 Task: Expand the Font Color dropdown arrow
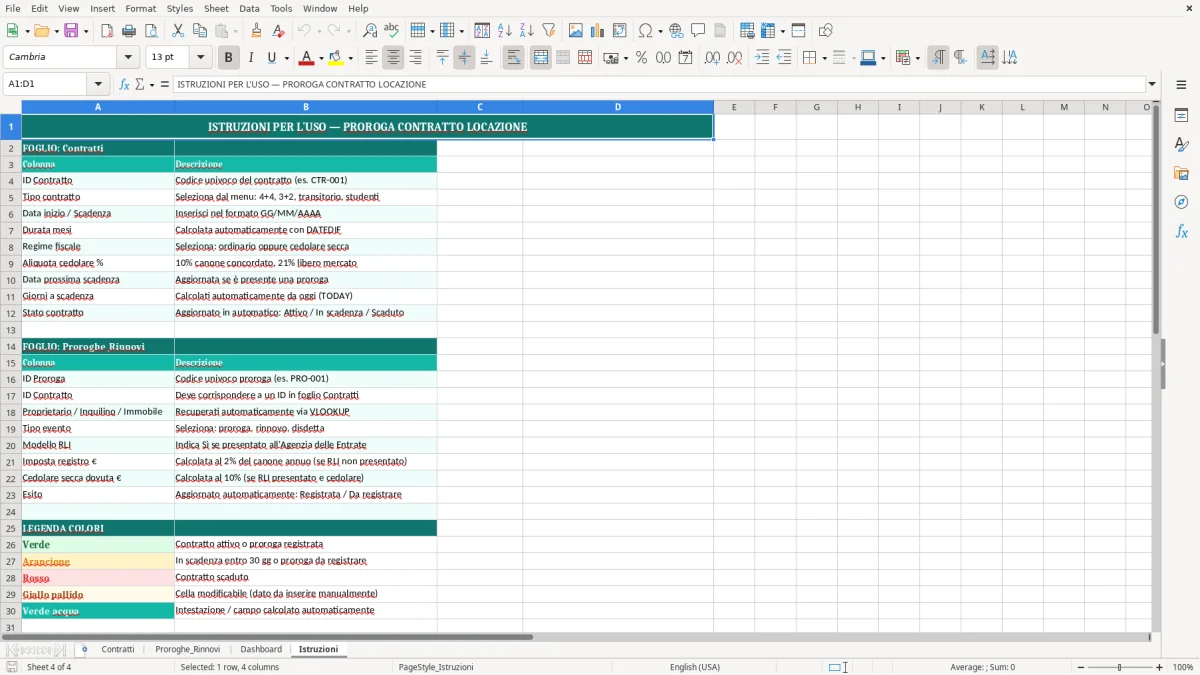[320, 58]
